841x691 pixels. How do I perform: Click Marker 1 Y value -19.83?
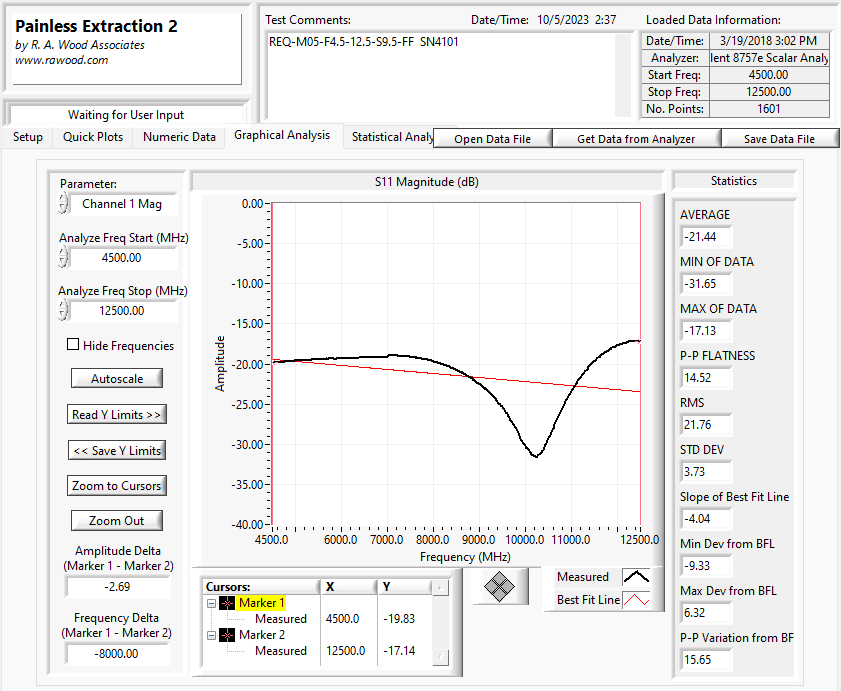(399, 619)
